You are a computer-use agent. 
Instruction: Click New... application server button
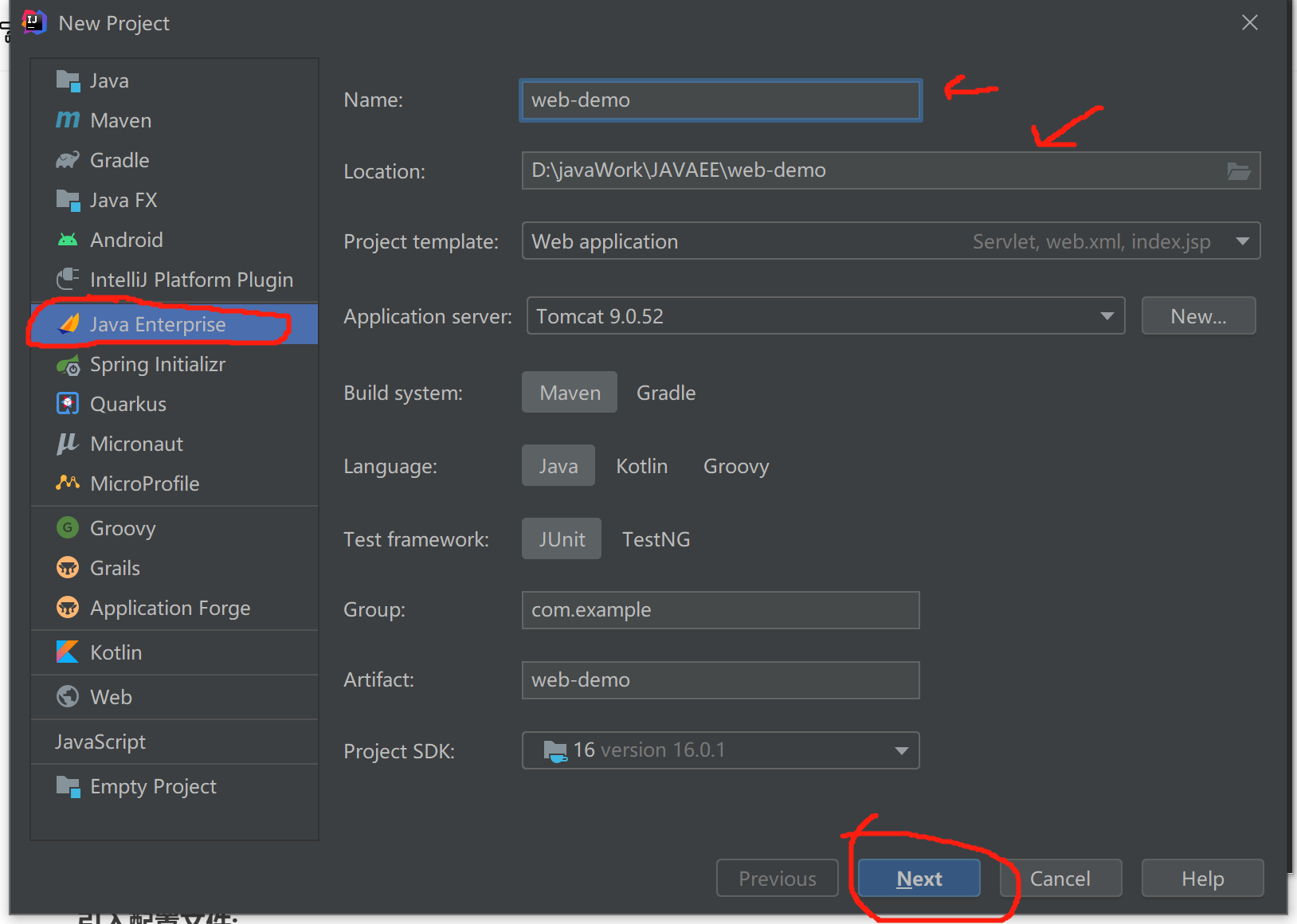[x=1198, y=316]
